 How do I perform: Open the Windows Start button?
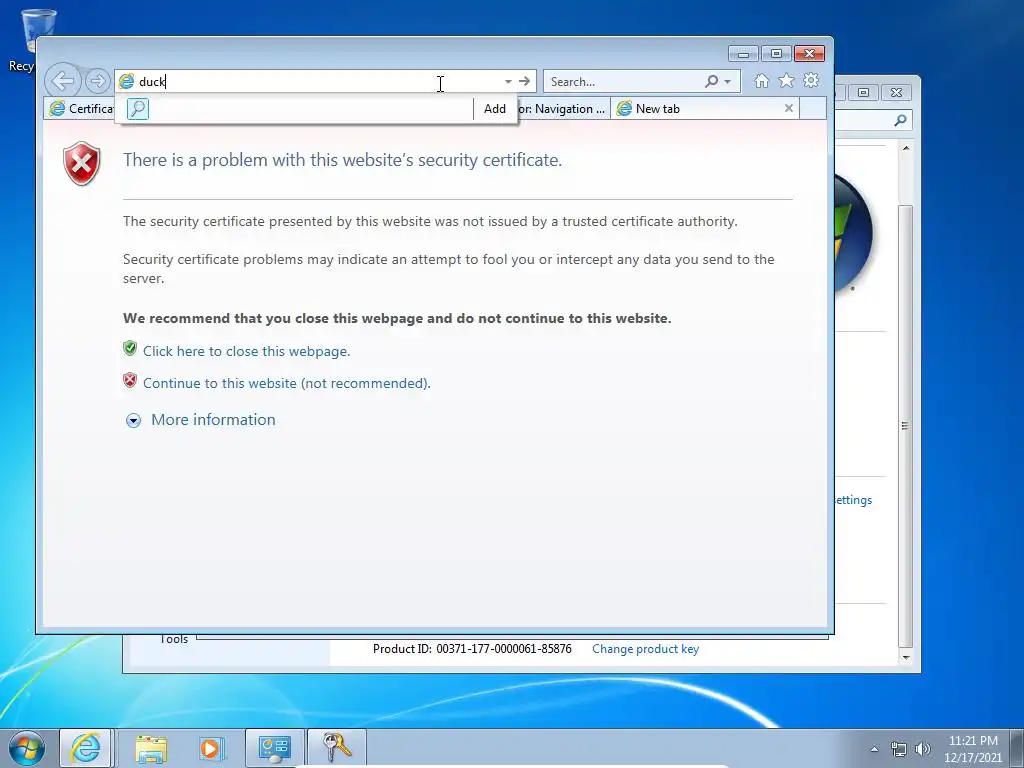[26, 748]
